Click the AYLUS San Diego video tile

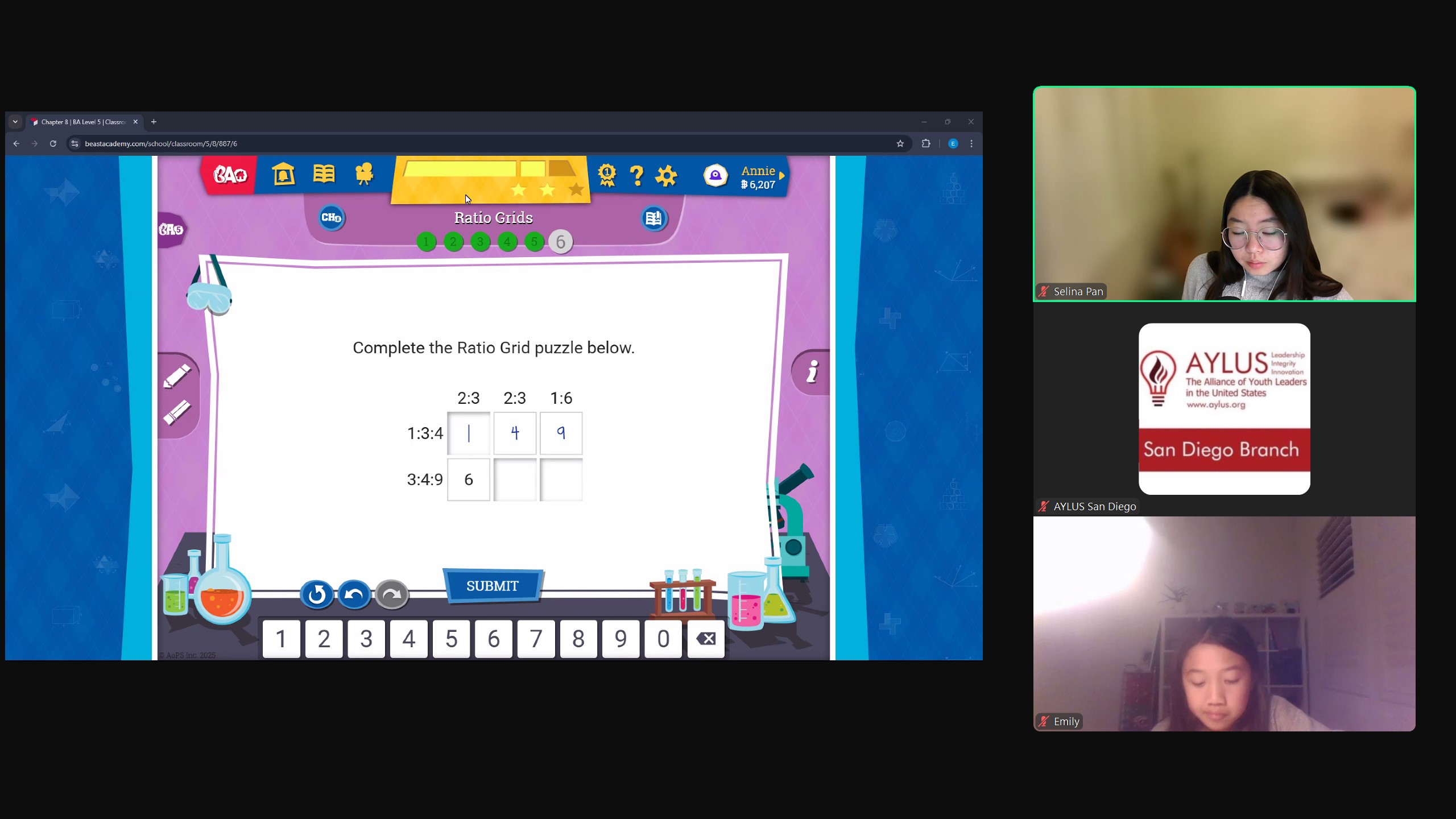[x=1225, y=409]
